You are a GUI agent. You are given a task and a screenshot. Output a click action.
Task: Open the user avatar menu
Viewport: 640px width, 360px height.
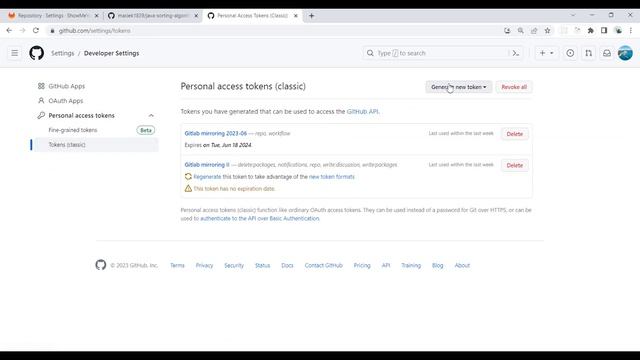625,53
